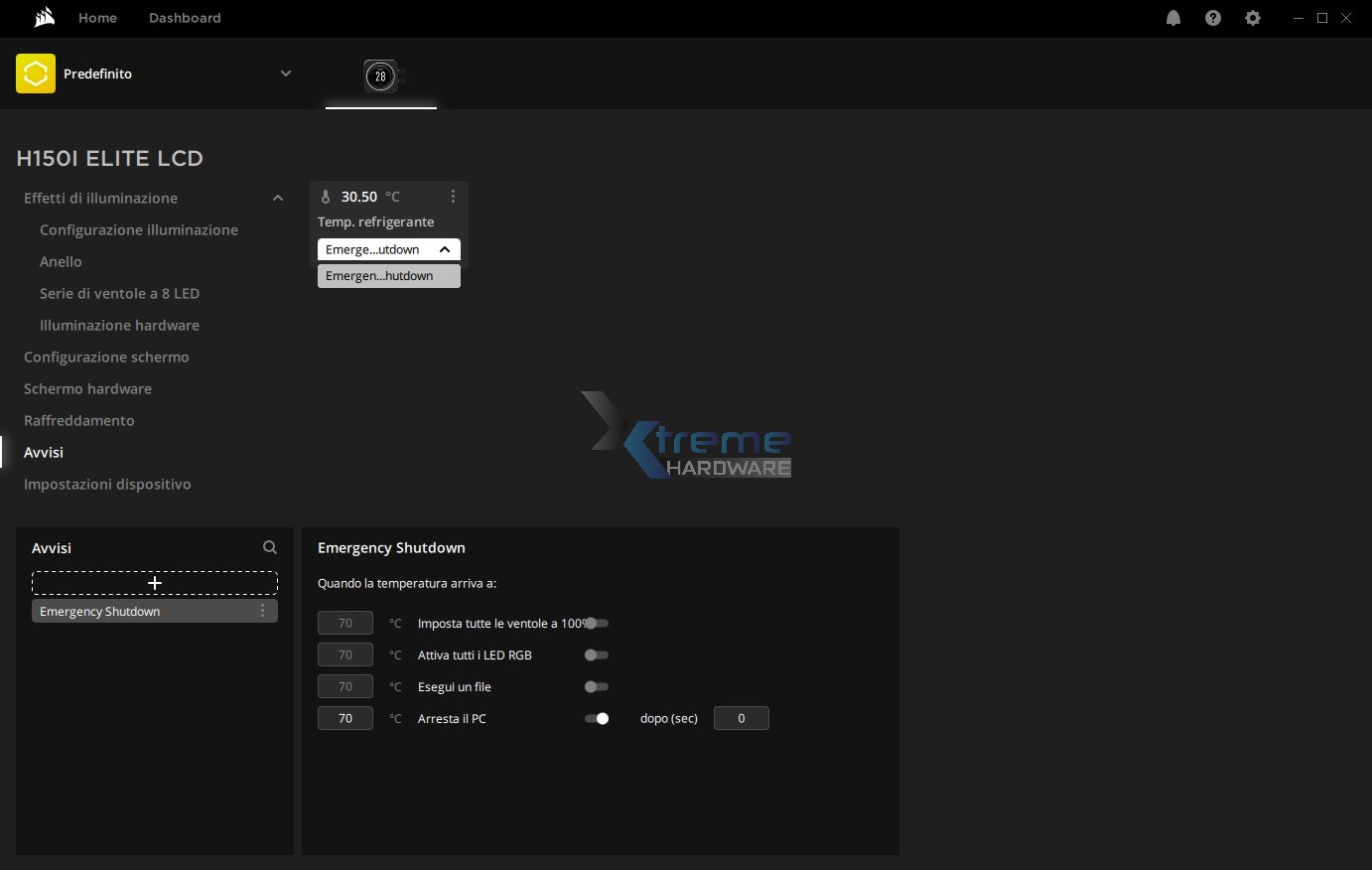This screenshot has width=1372, height=870.
Task: Enable the 'Attiva tutti i LED RGB' toggle
Action: [x=597, y=655]
